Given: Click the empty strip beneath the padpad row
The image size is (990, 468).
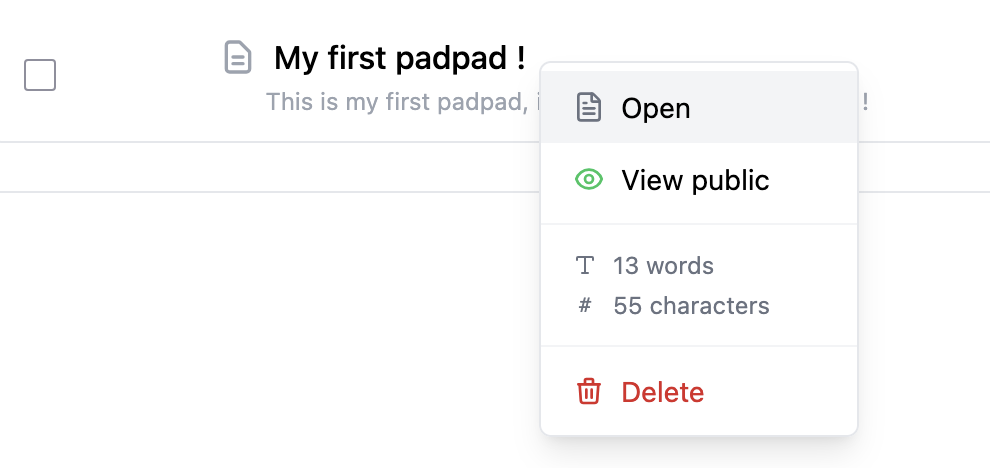Looking at the screenshot, I should 270,167.
